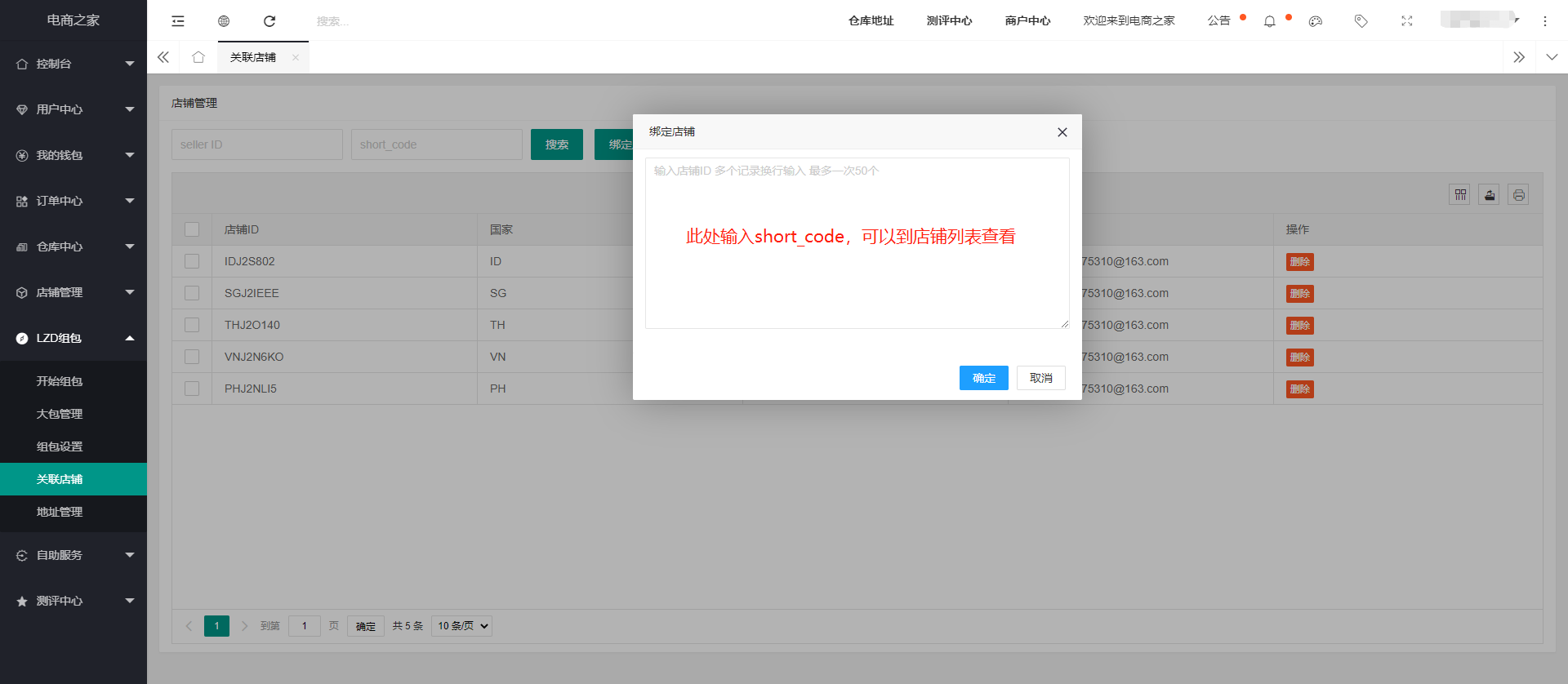Screen dimensions: 1568x684
Task: Click the 自助服务 icon in sidebar
Action: 22,555
